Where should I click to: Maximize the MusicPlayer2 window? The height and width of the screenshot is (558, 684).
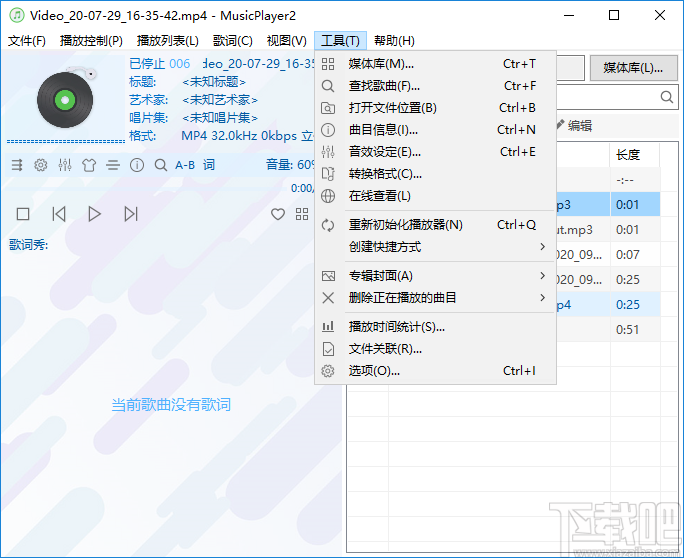[614, 16]
